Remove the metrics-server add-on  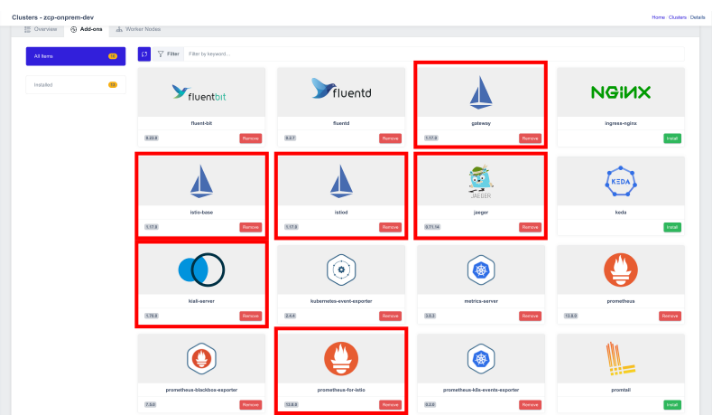click(530, 316)
